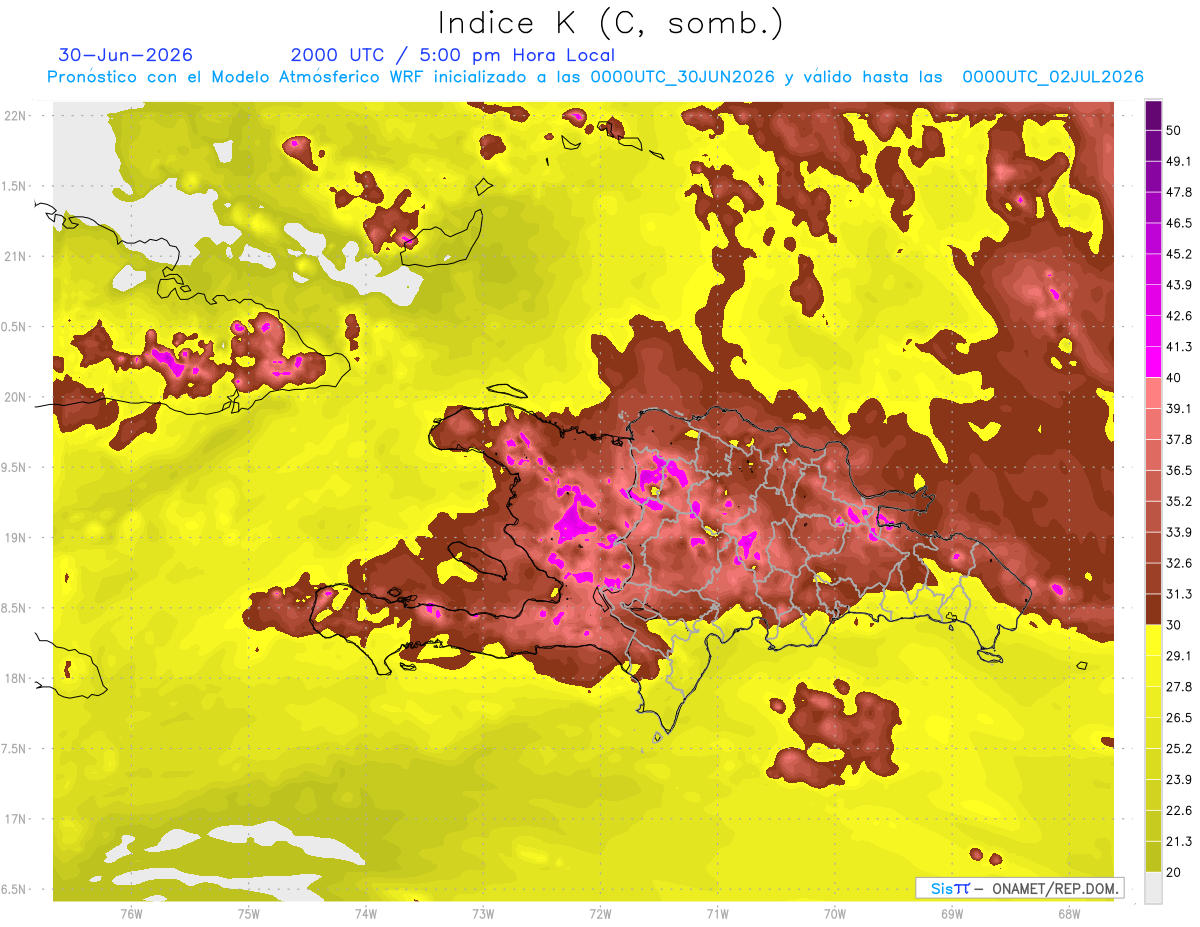The image size is (1200, 927).
Task: Click the "Pronóstico con el Modelo Atmósferico WRF" subtitle line
Action: (x=595, y=77)
